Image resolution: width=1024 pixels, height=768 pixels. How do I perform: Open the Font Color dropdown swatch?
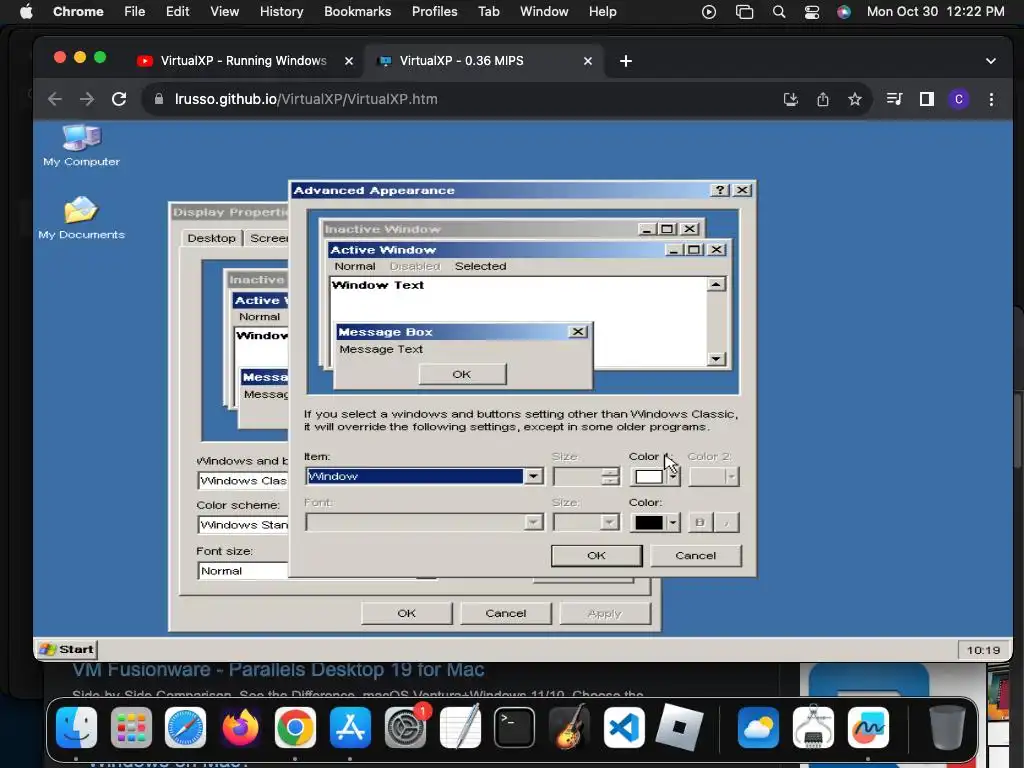(x=673, y=522)
